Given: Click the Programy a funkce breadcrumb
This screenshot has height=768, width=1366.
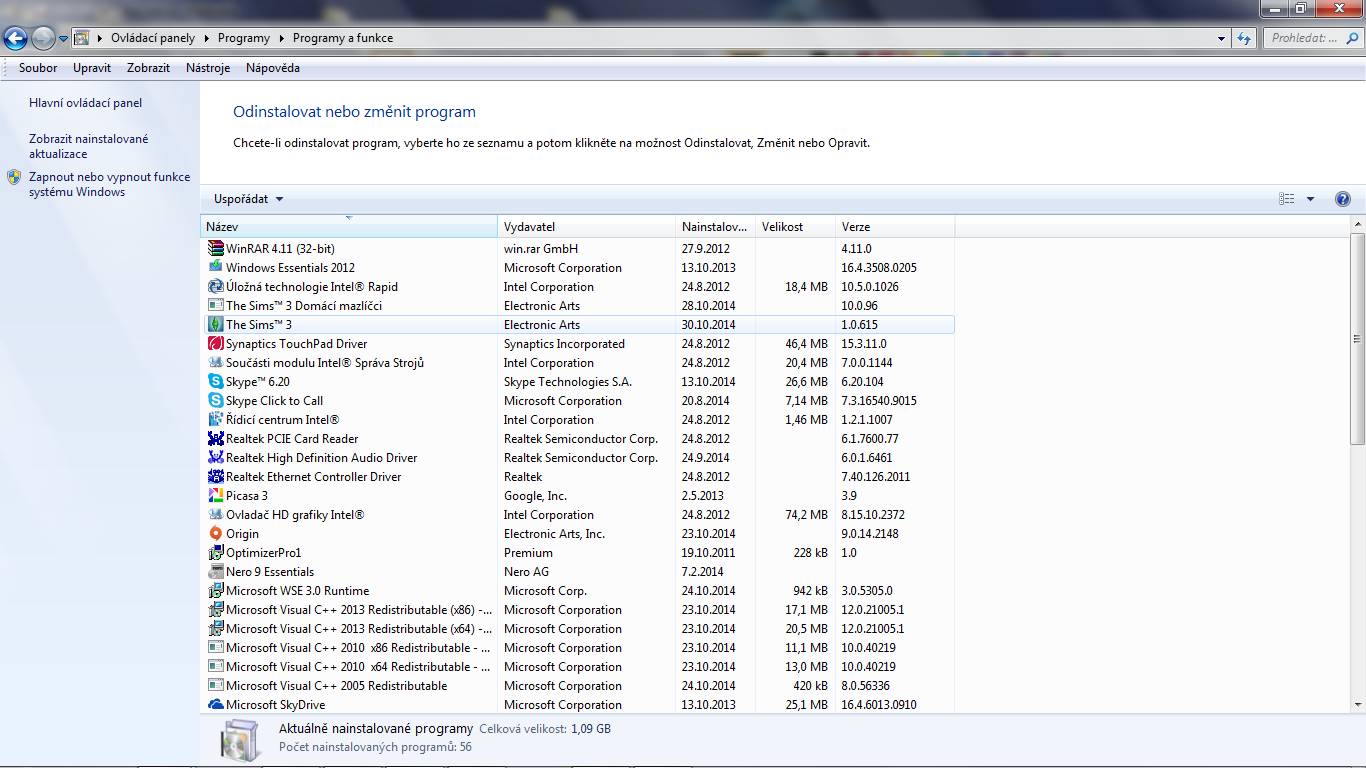Looking at the screenshot, I should (343, 38).
